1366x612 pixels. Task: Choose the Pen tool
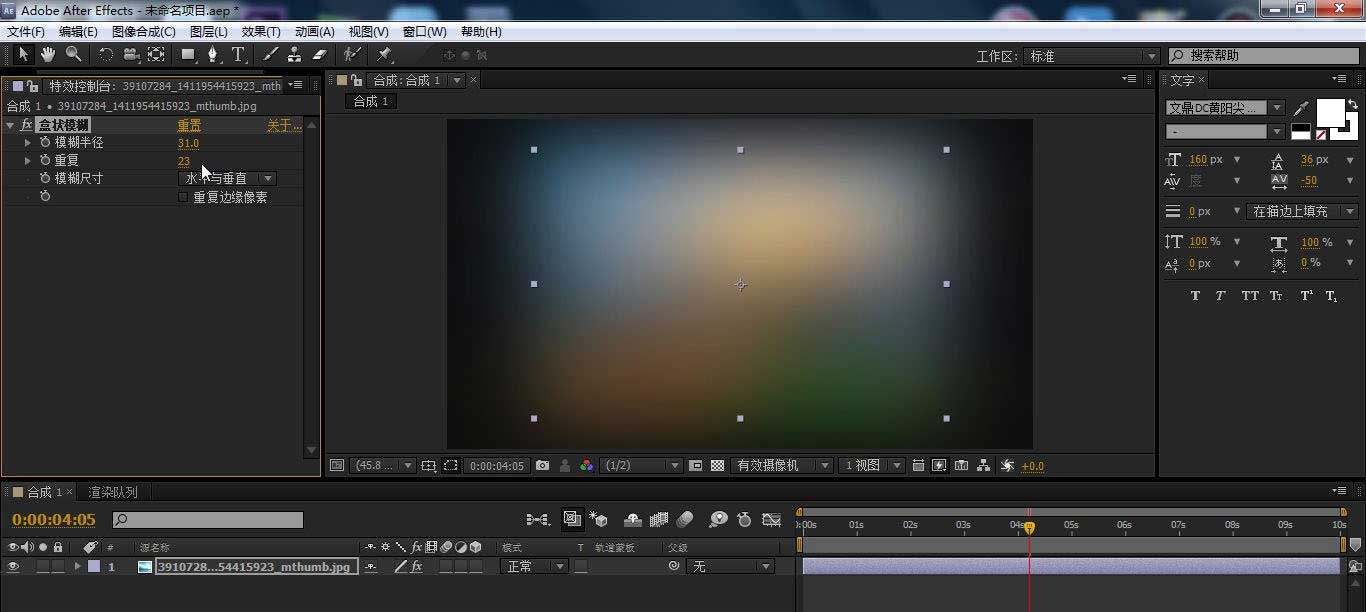212,55
